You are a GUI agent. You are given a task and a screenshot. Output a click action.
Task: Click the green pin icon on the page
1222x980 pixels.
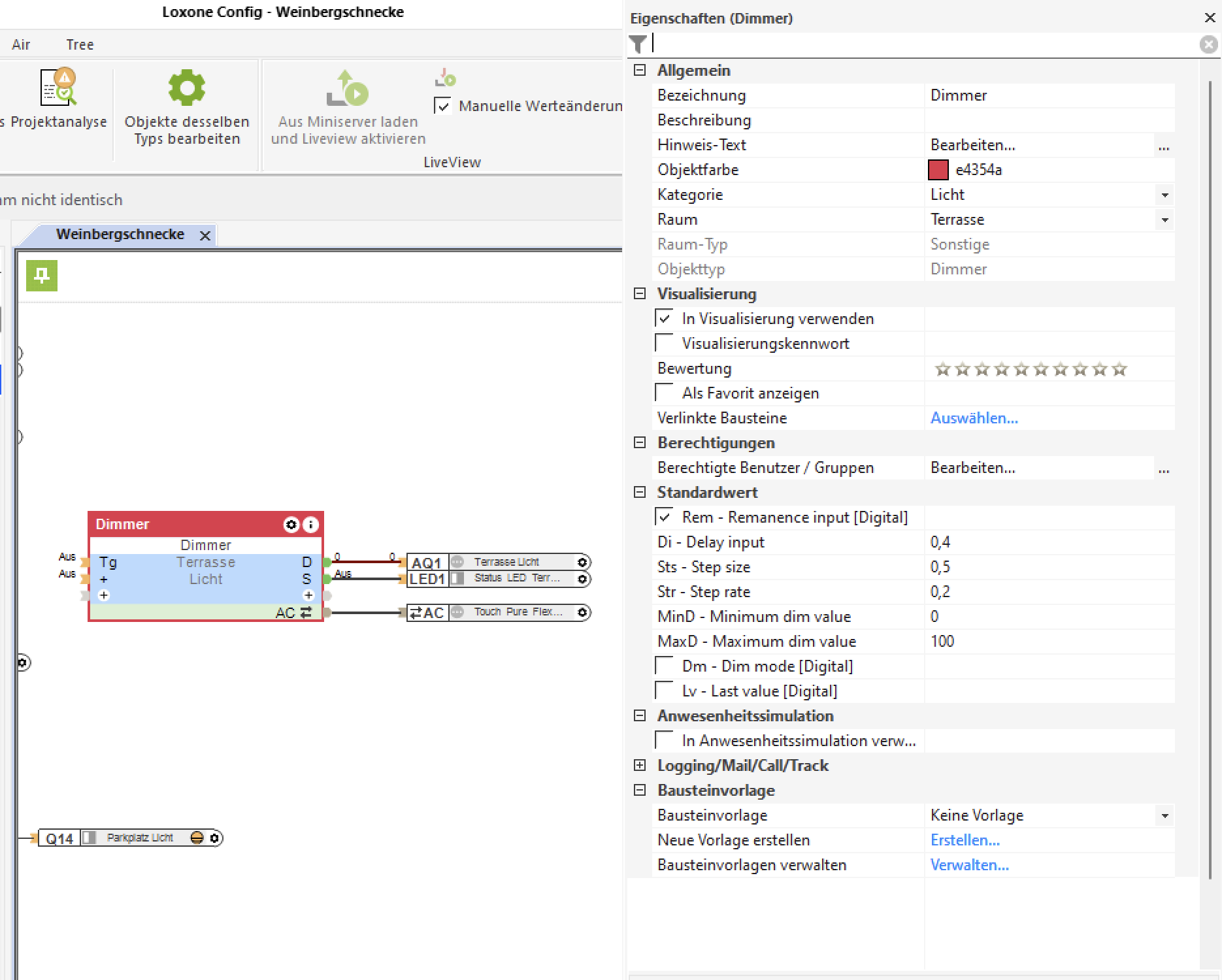pyautogui.click(x=42, y=275)
